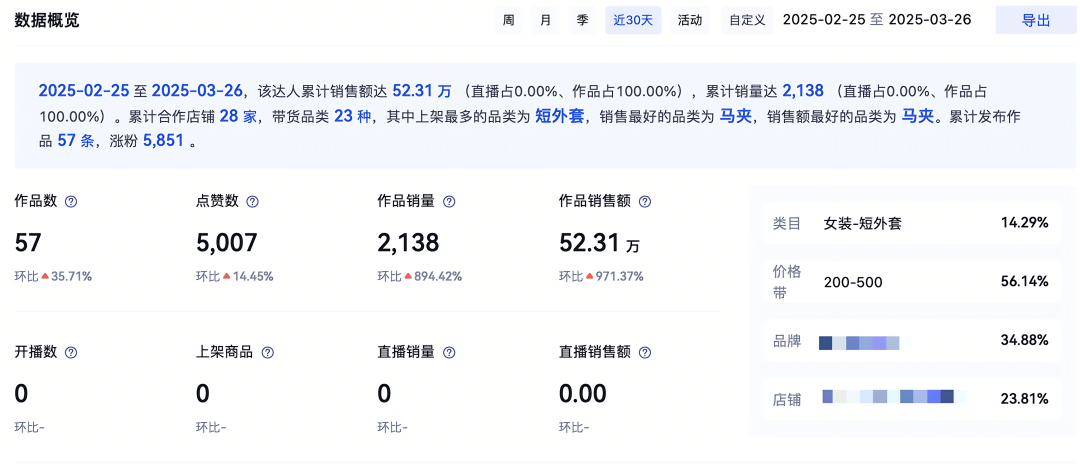Click 57 条 in summary paragraph
Viewport: 1080px width, 464px height.
pyautogui.click(x=74, y=143)
